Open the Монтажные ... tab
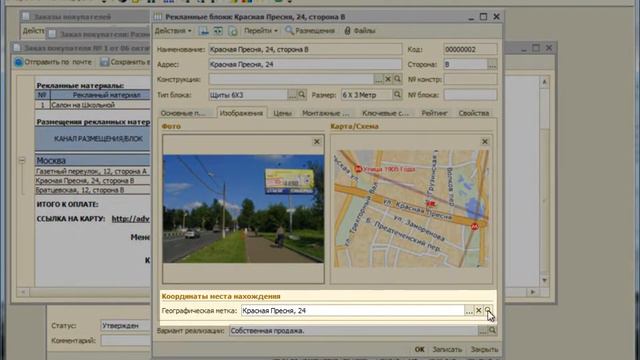 (x=326, y=113)
